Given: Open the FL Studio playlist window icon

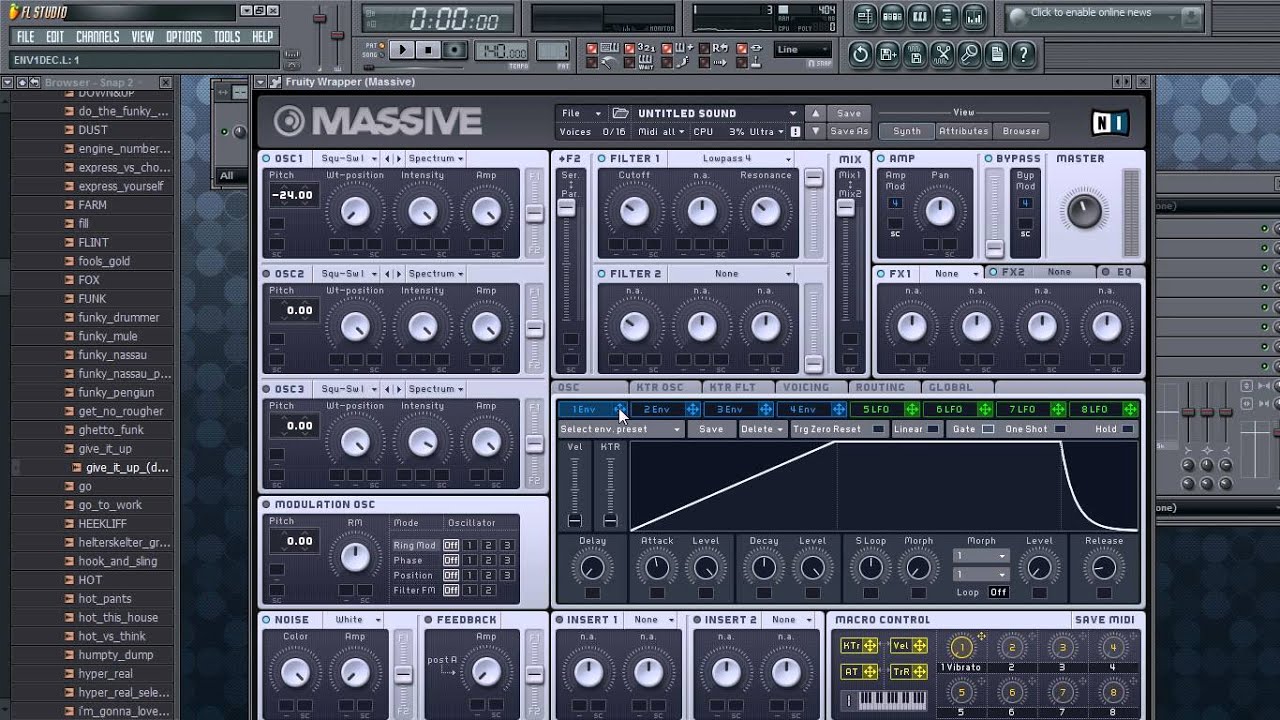Looking at the screenshot, I should point(865,17).
